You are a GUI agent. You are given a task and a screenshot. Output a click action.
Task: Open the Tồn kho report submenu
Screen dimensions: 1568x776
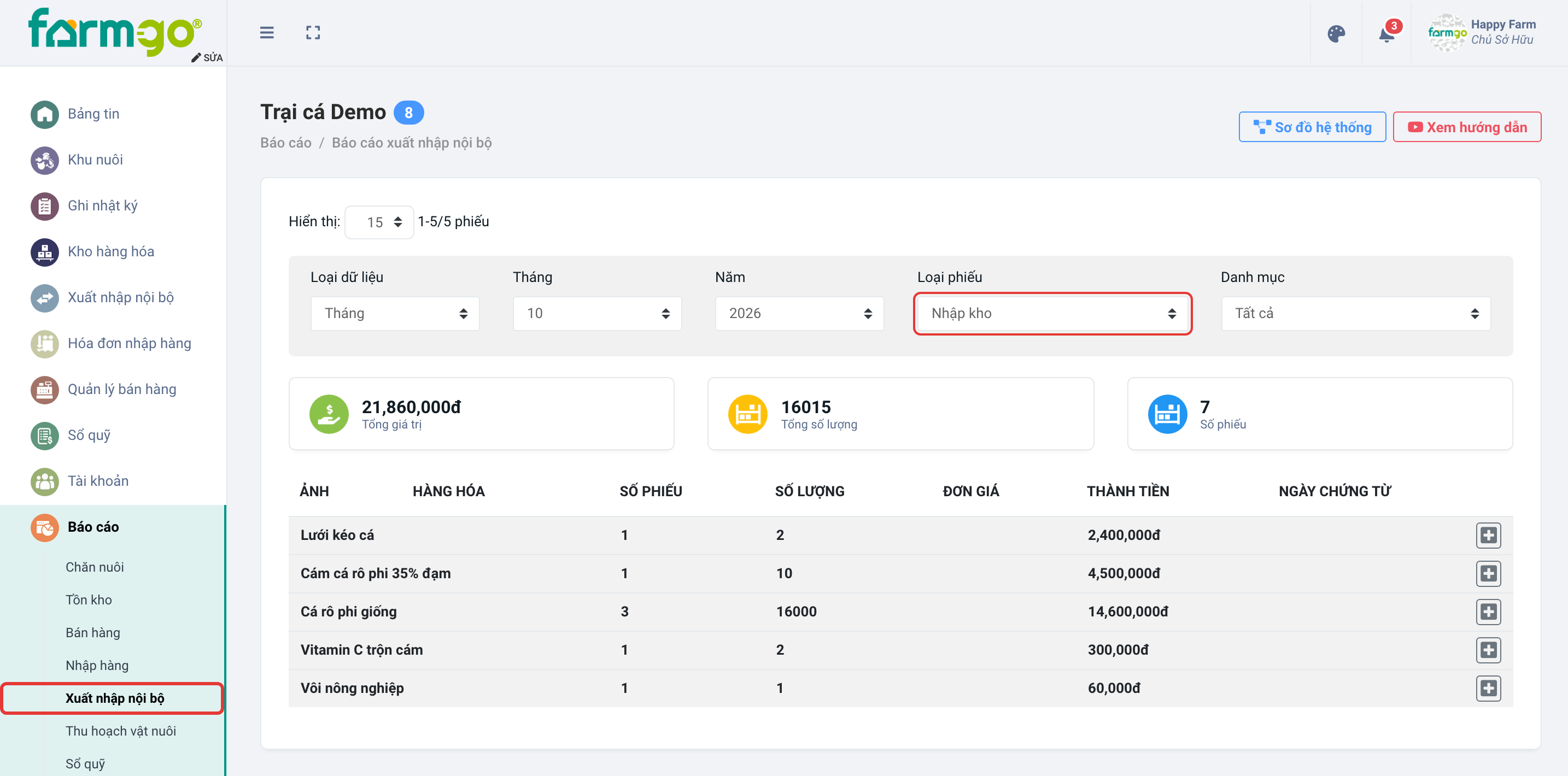[89, 600]
